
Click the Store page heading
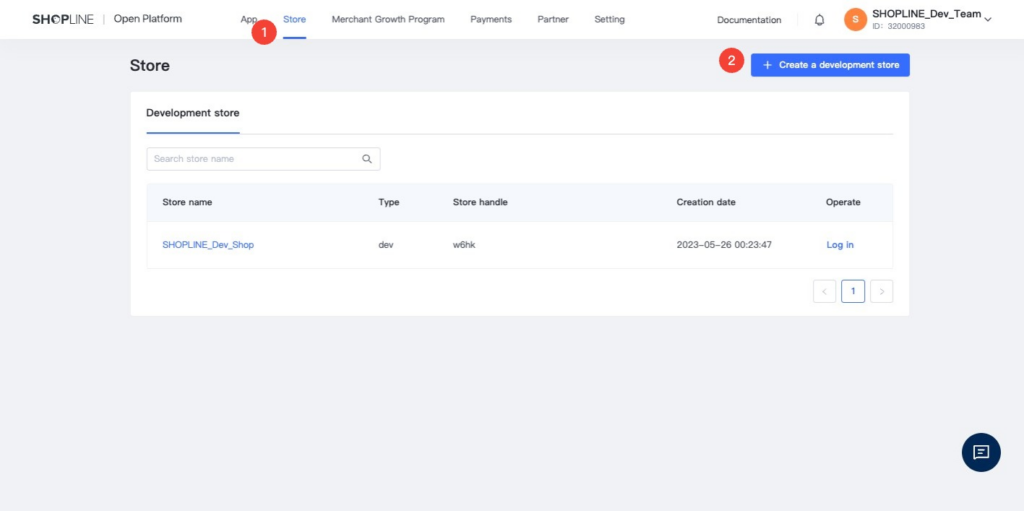tap(150, 65)
